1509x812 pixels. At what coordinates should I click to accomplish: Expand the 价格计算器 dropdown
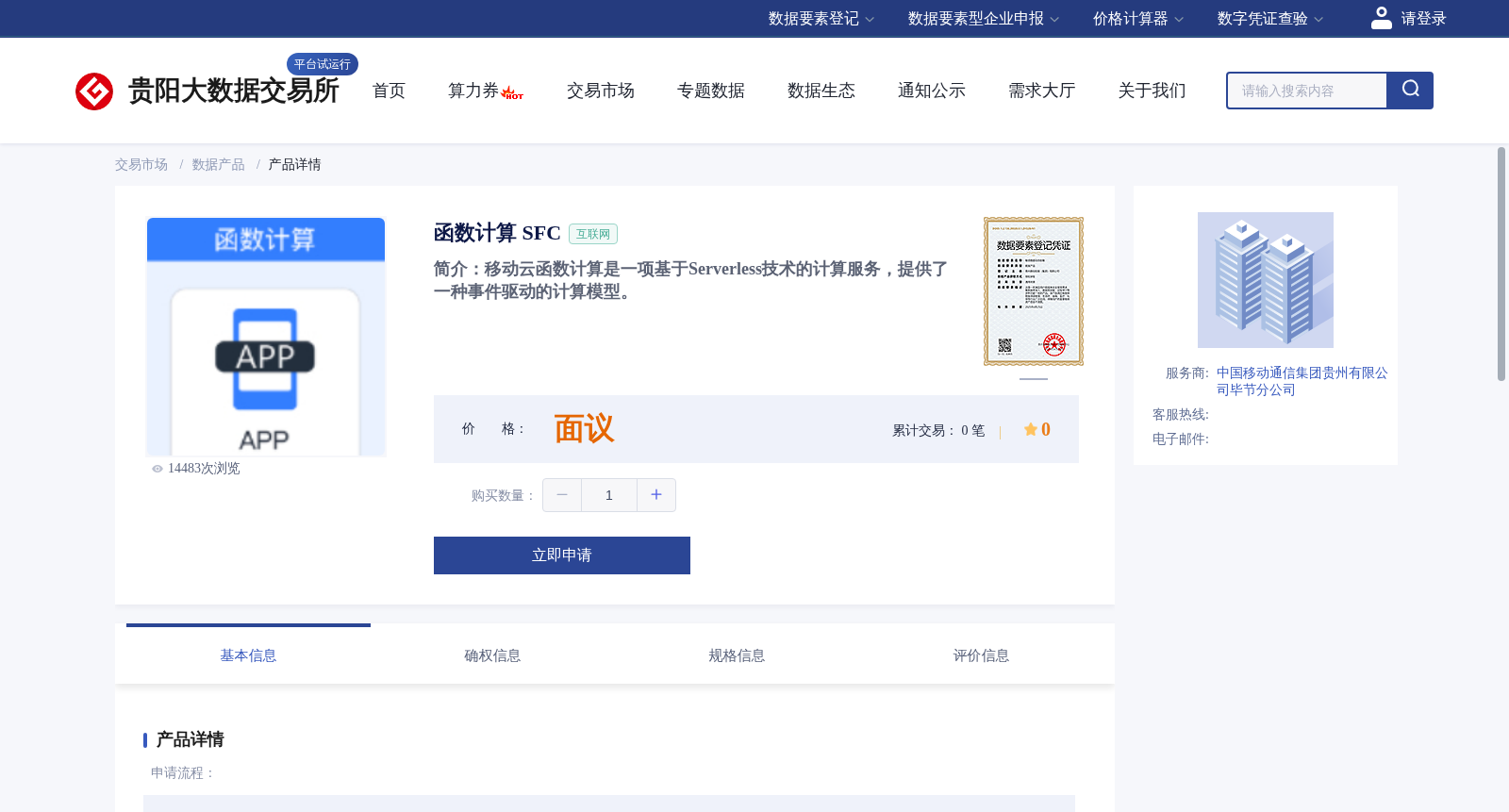pos(1138,19)
